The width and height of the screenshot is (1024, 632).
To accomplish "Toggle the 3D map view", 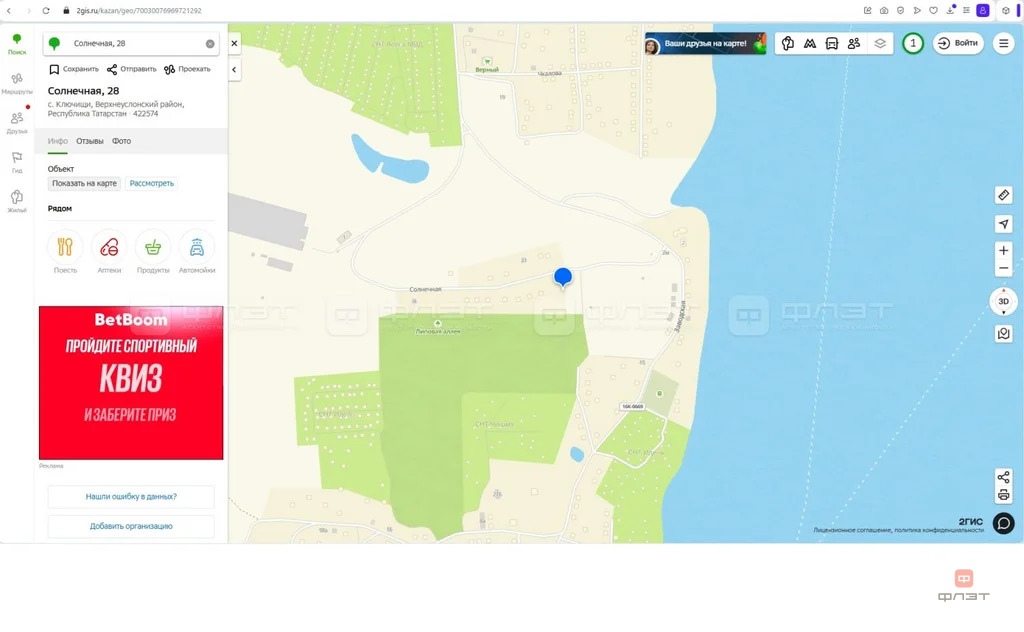I will pos(1003,301).
